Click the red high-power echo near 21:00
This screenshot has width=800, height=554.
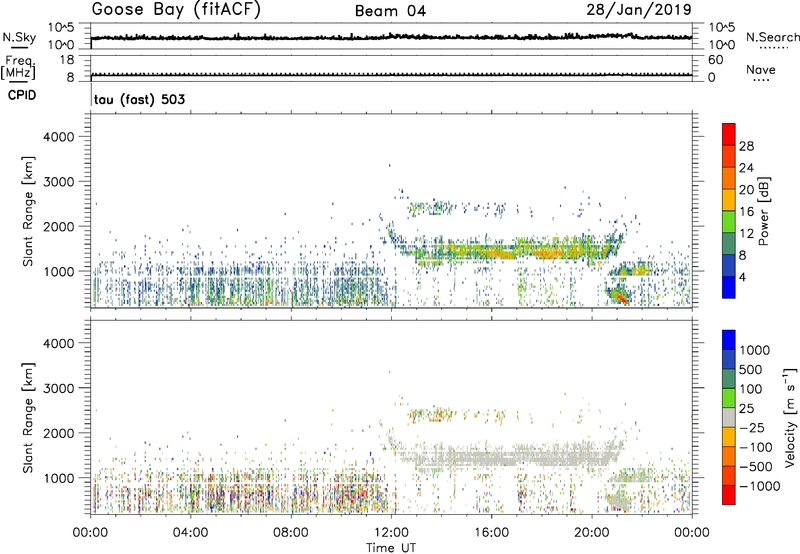619,296
